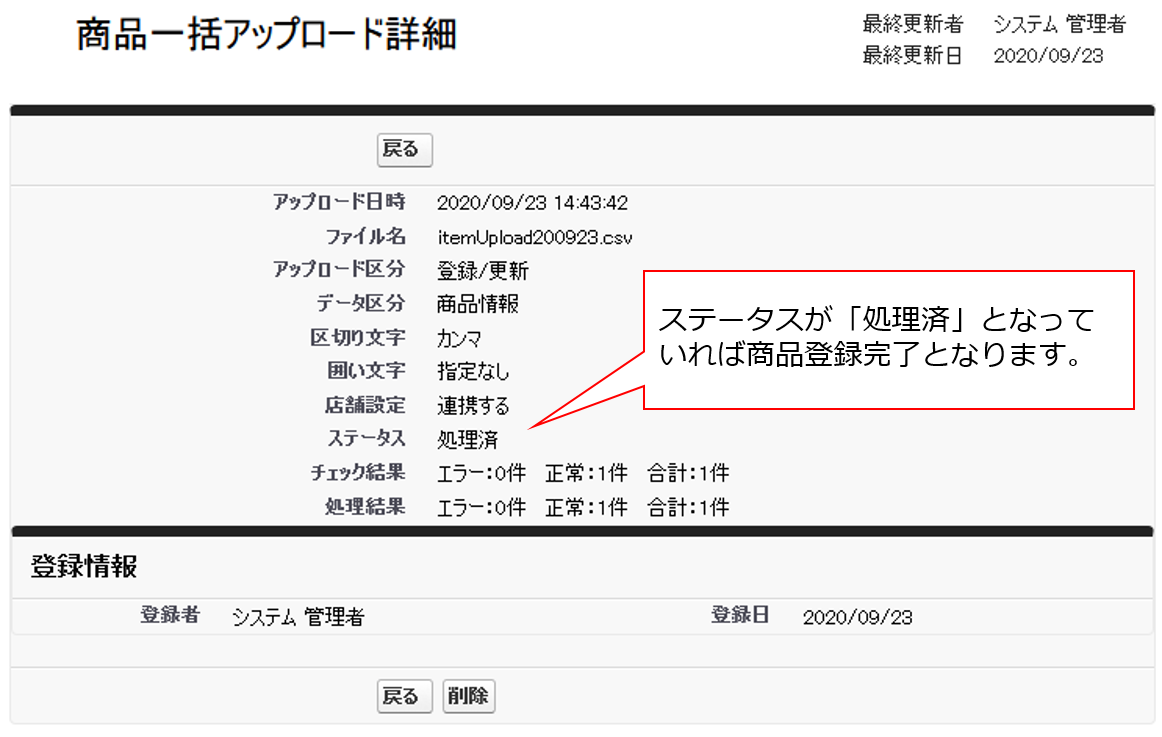Screen dimensions: 1162x737
Task: Click the ステータス value 処理済
Action: tap(467, 440)
